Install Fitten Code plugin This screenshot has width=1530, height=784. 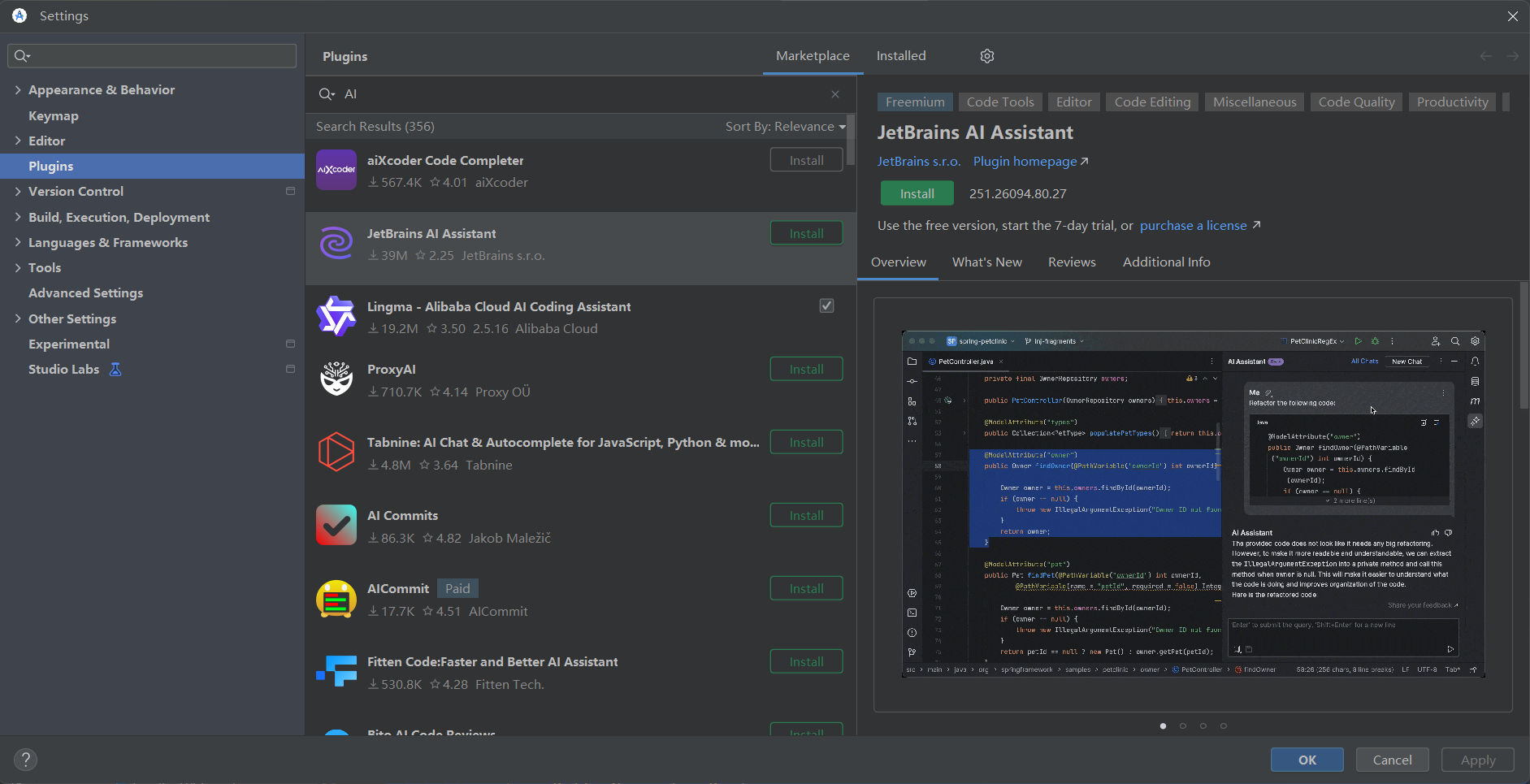coord(806,661)
